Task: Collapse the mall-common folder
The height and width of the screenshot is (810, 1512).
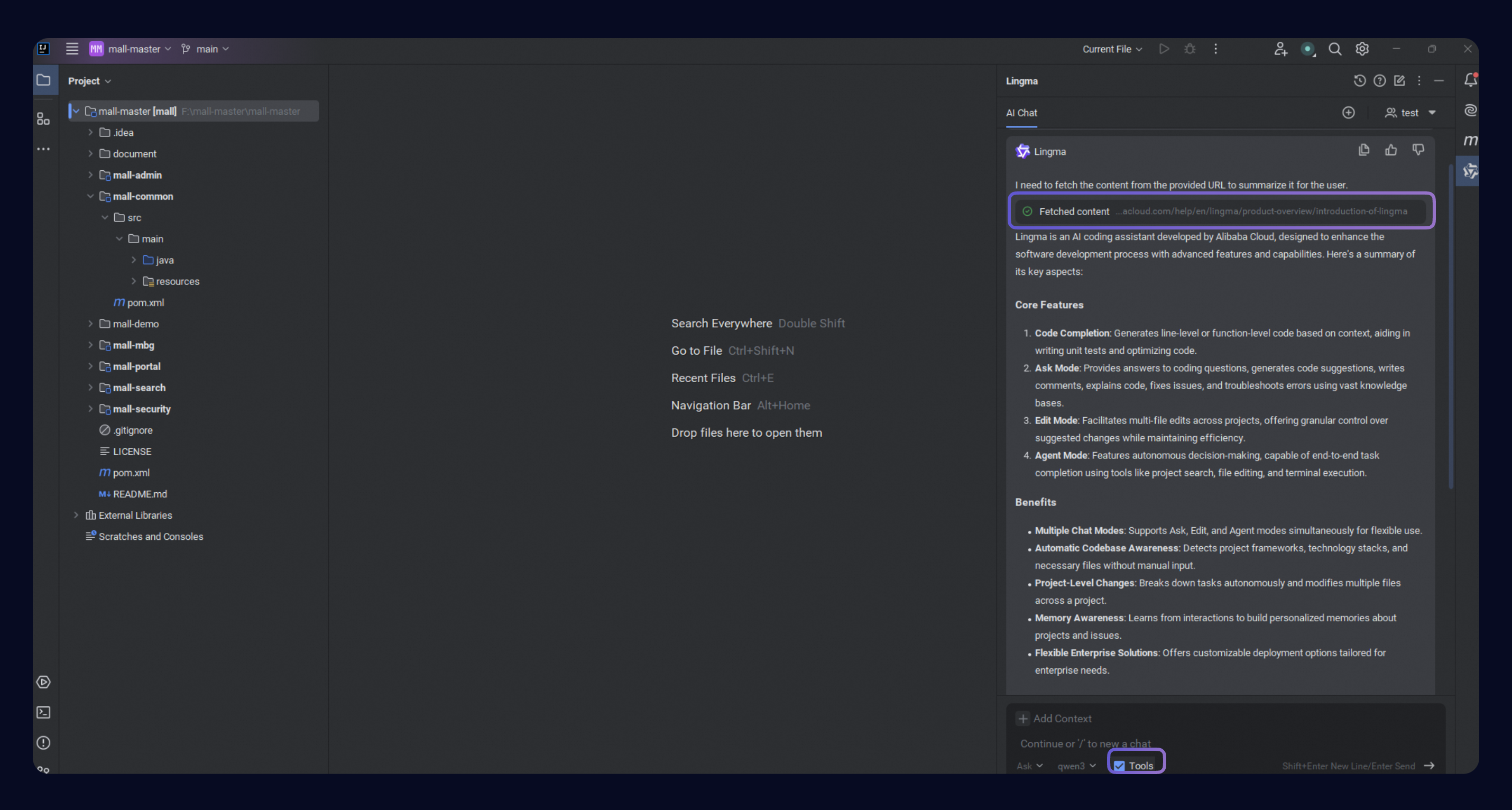Action: 90,196
